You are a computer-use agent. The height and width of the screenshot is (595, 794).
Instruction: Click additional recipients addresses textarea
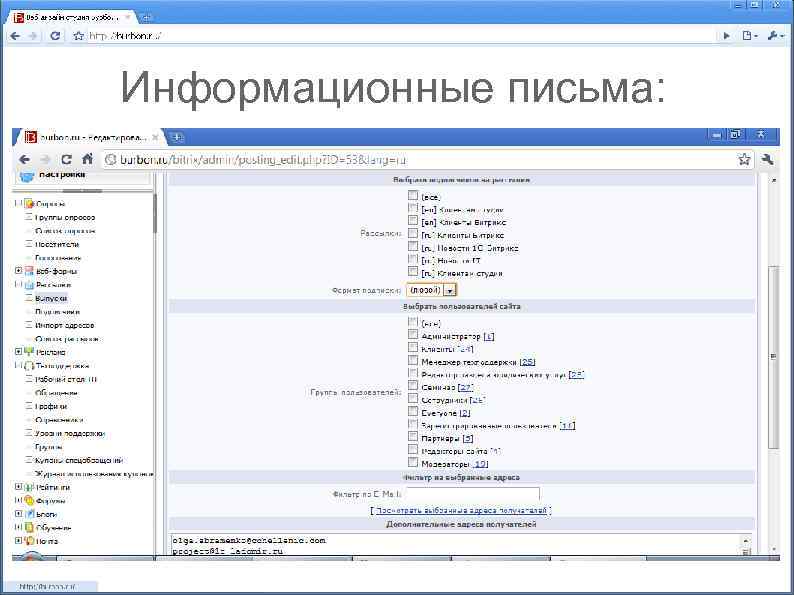click(x=456, y=545)
